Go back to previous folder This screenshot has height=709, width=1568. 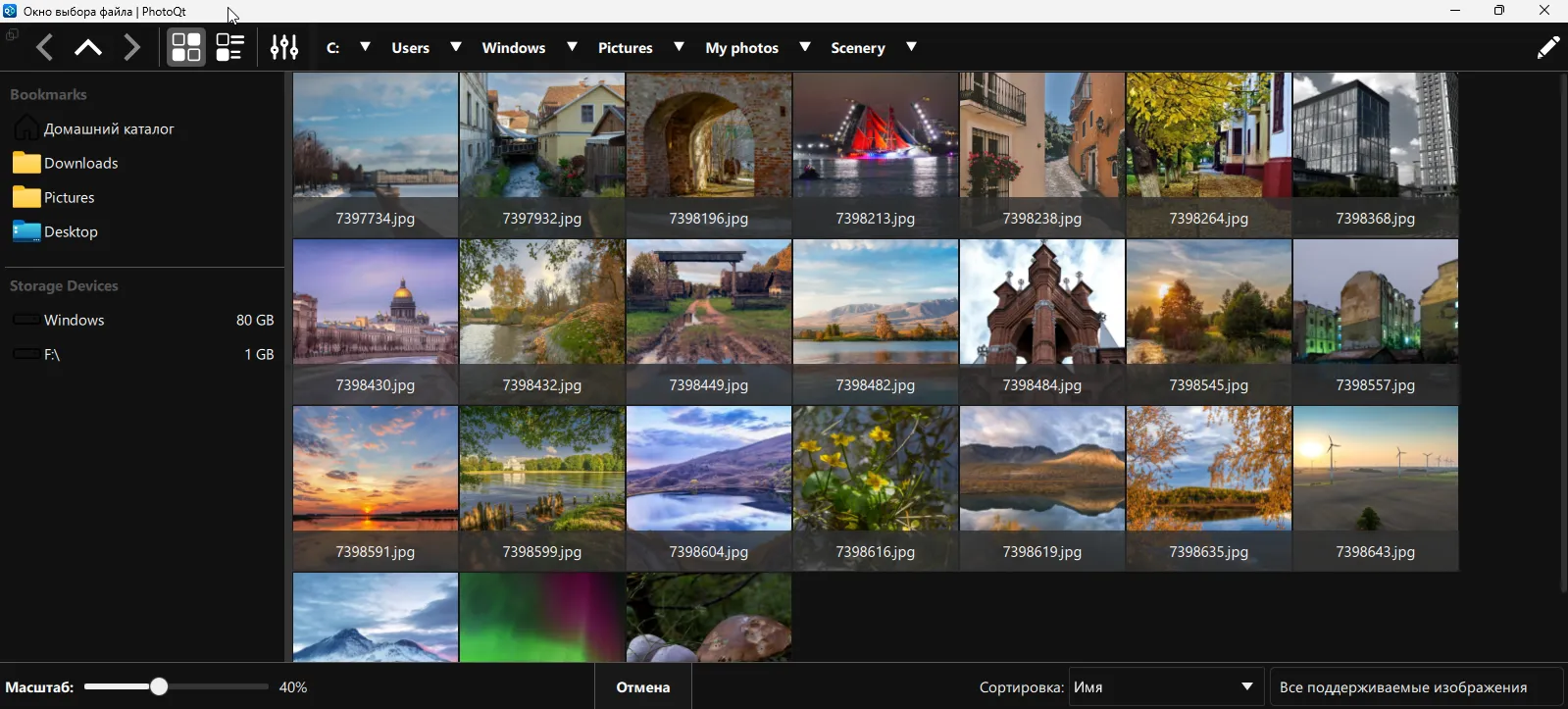(x=45, y=47)
